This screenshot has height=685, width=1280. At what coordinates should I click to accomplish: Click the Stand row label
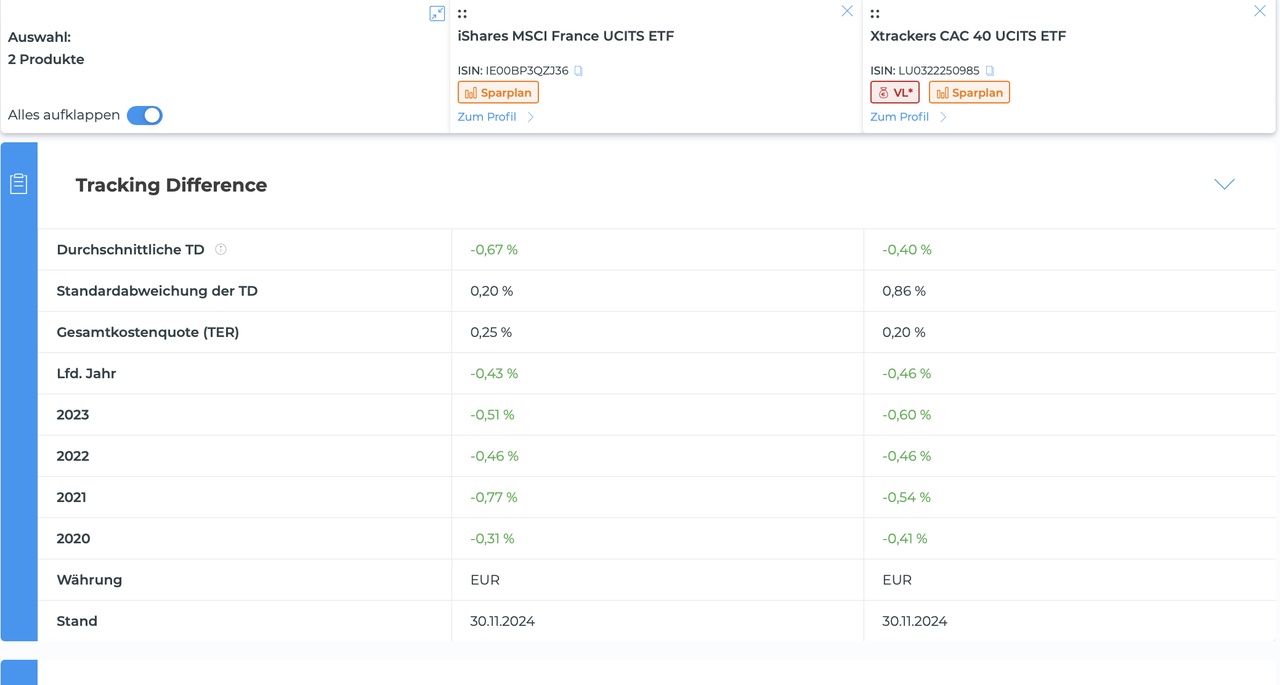tap(77, 621)
